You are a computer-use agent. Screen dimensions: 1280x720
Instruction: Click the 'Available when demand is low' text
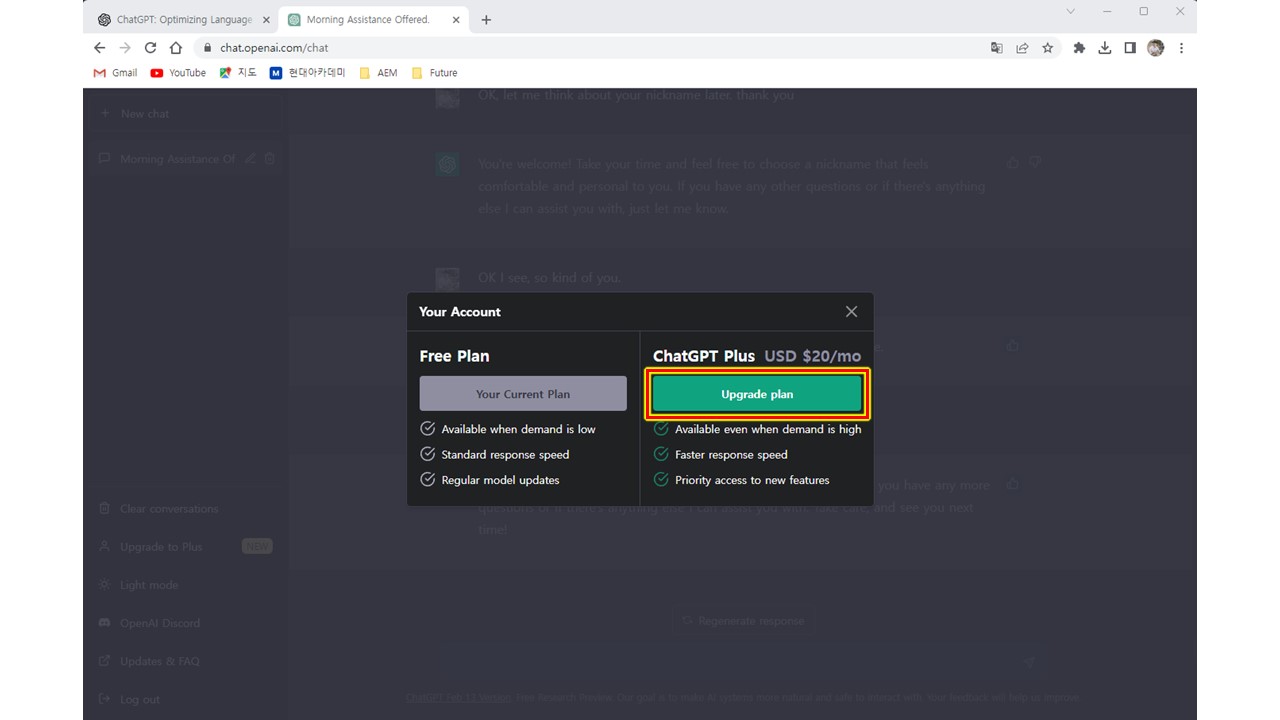[518, 429]
